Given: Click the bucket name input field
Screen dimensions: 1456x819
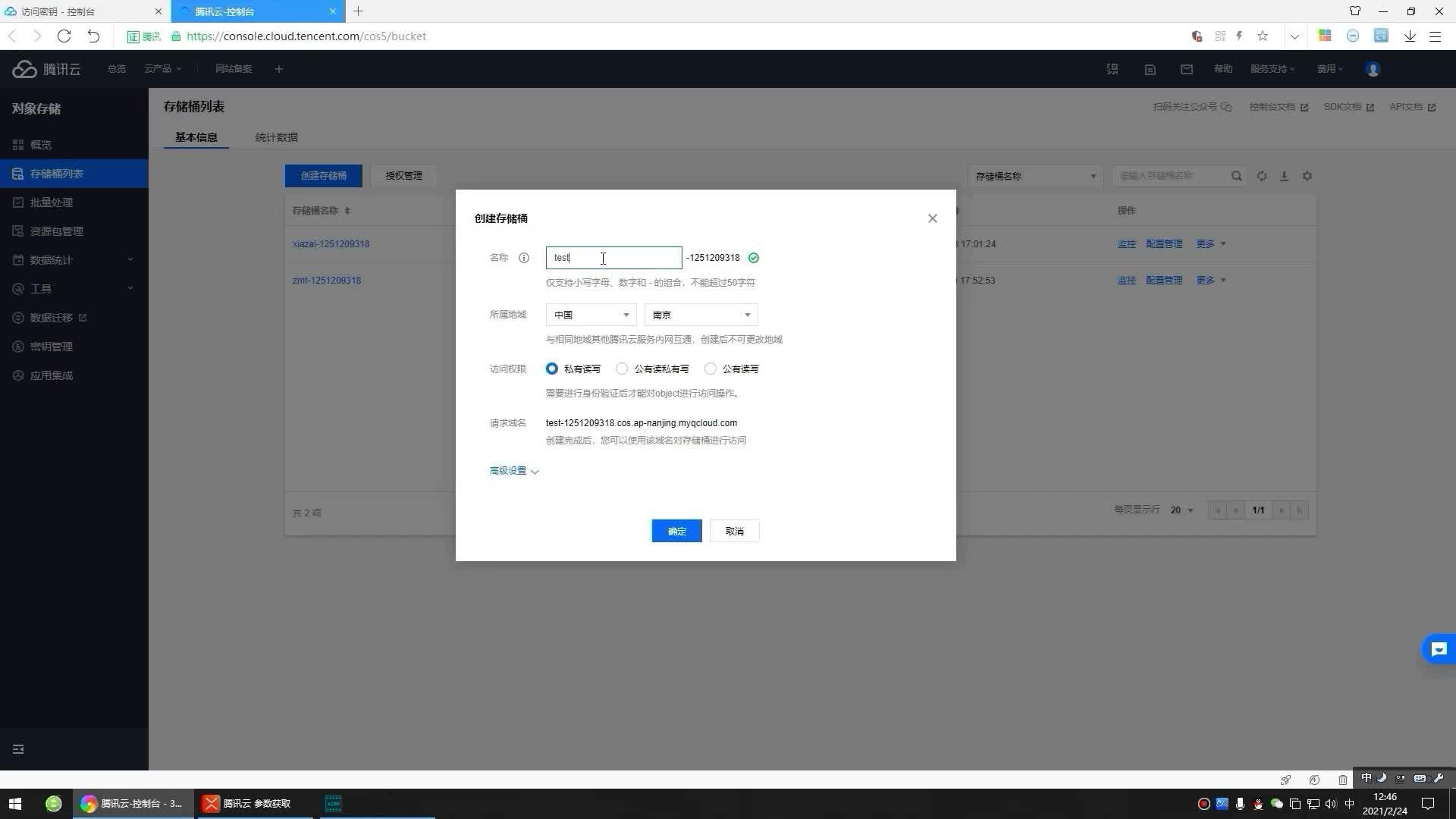Looking at the screenshot, I should point(613,258).
